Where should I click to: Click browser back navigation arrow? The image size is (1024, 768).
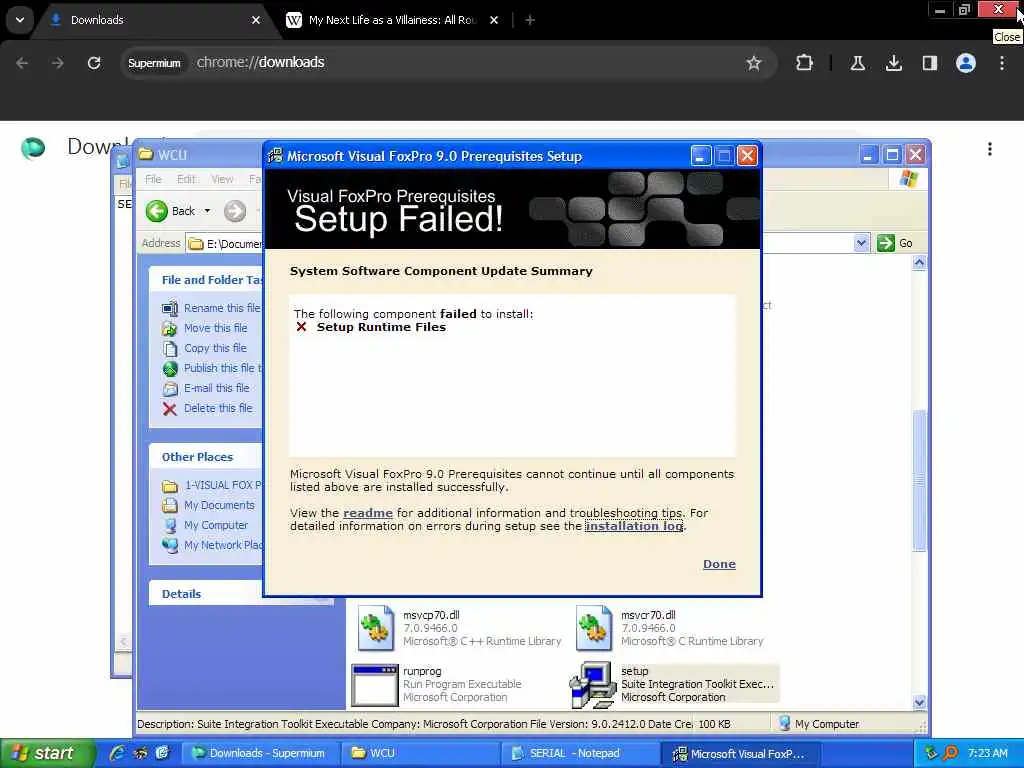coord(22,63)
